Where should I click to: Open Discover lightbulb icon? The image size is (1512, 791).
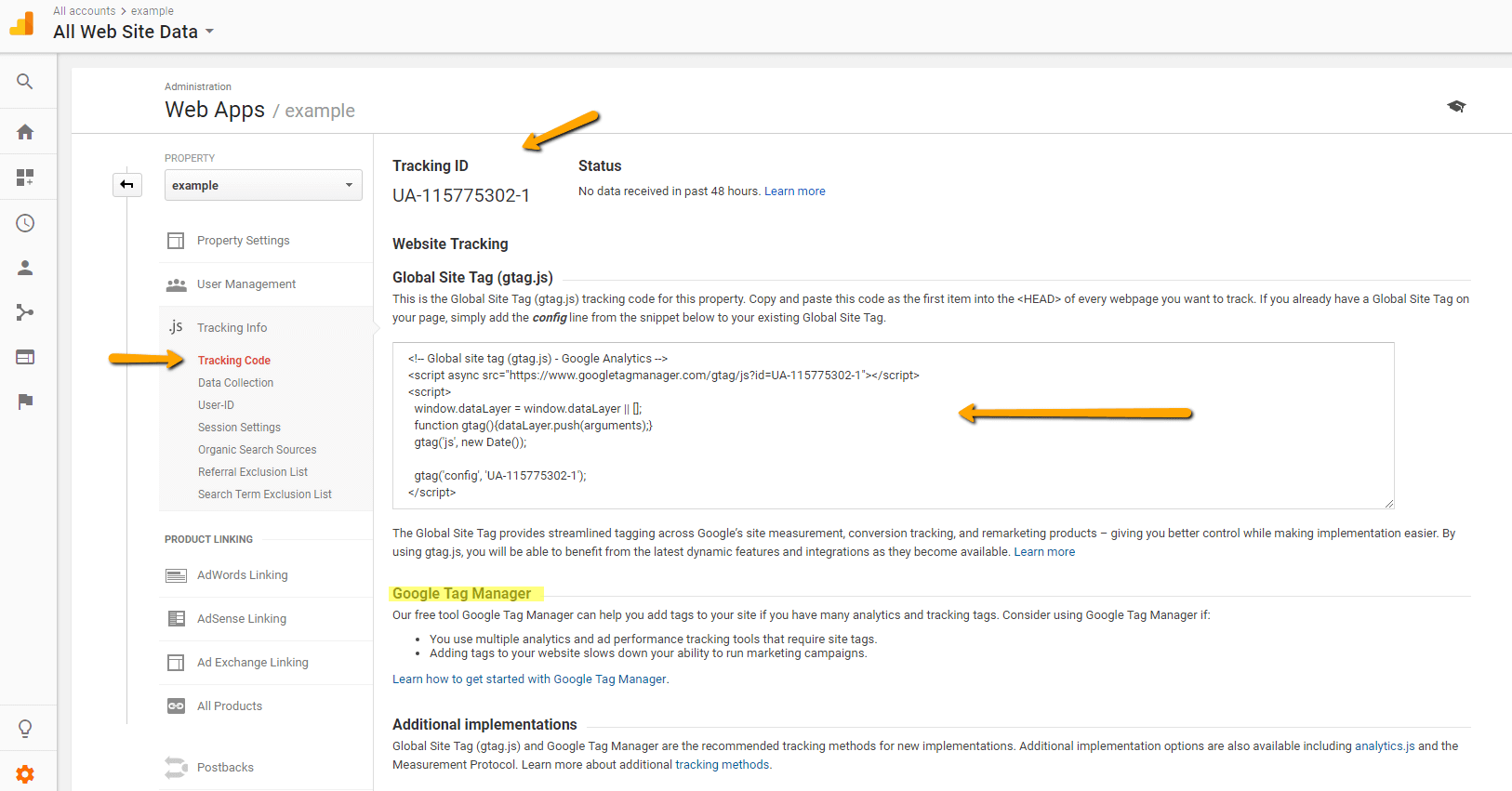[x=25, y=729]
